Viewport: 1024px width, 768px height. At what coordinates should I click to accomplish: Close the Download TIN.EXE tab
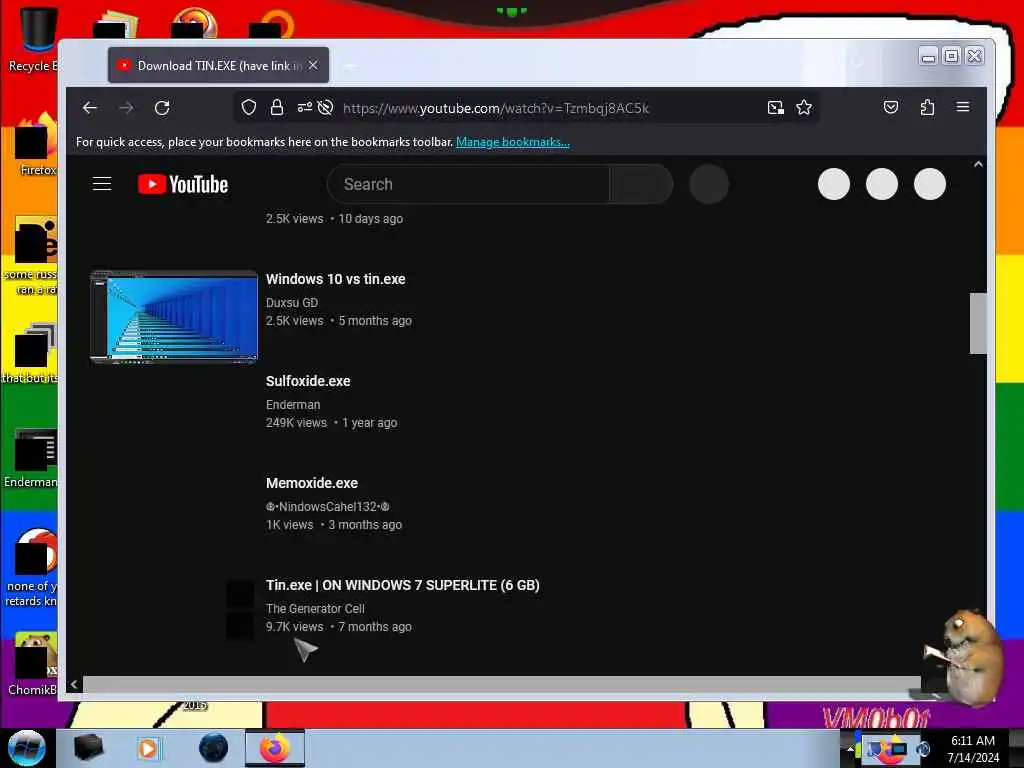coord(313,65)
